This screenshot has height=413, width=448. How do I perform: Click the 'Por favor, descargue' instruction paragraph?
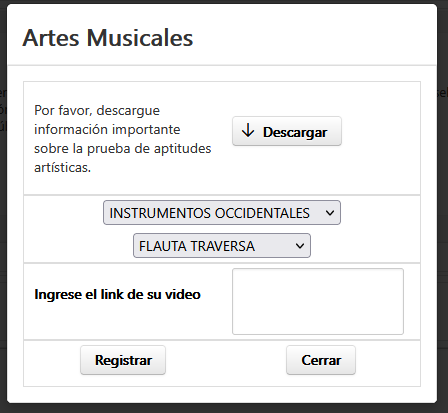click(x=123, y=139)
